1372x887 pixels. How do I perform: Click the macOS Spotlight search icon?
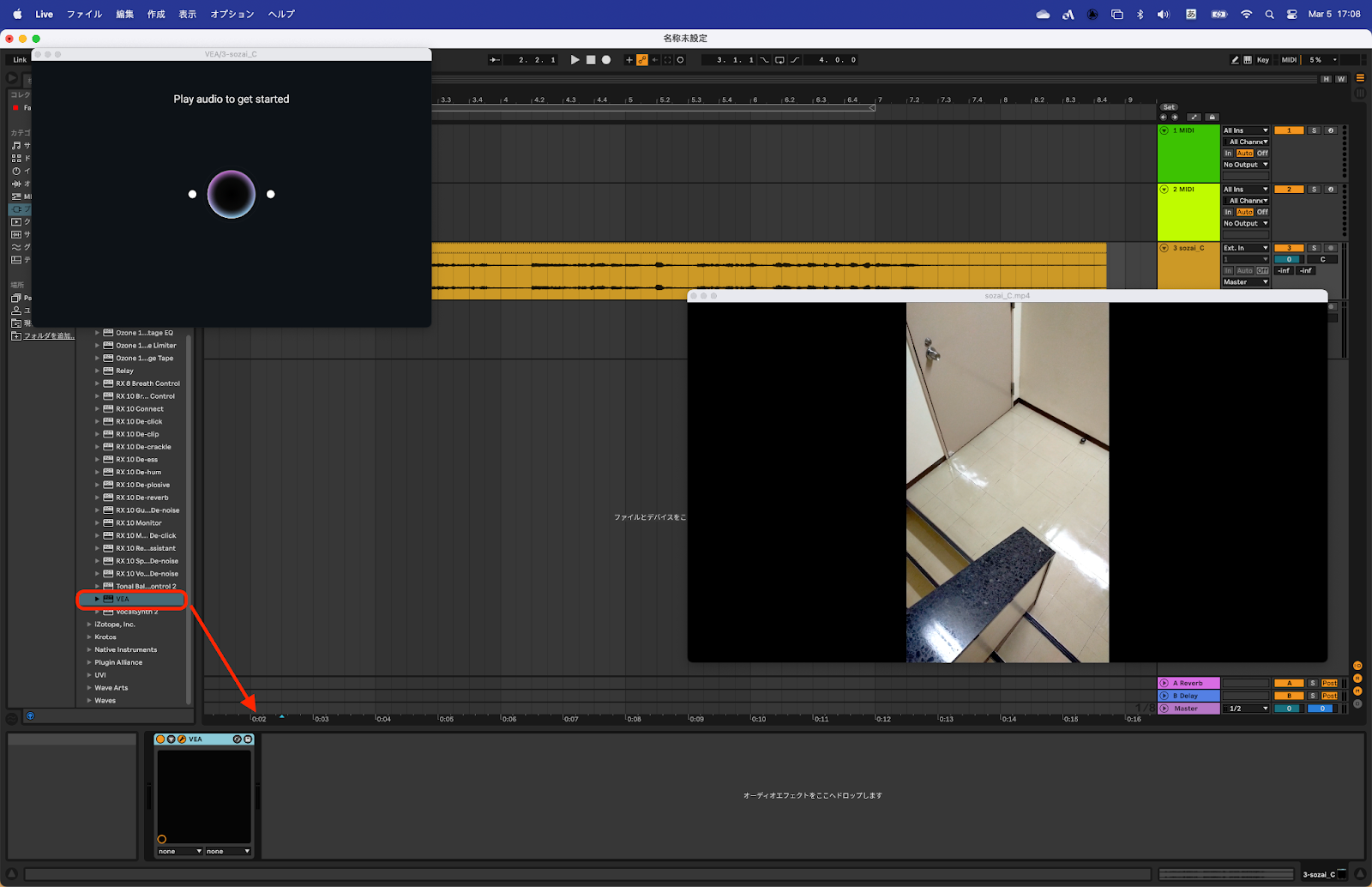click(1269, 15)
